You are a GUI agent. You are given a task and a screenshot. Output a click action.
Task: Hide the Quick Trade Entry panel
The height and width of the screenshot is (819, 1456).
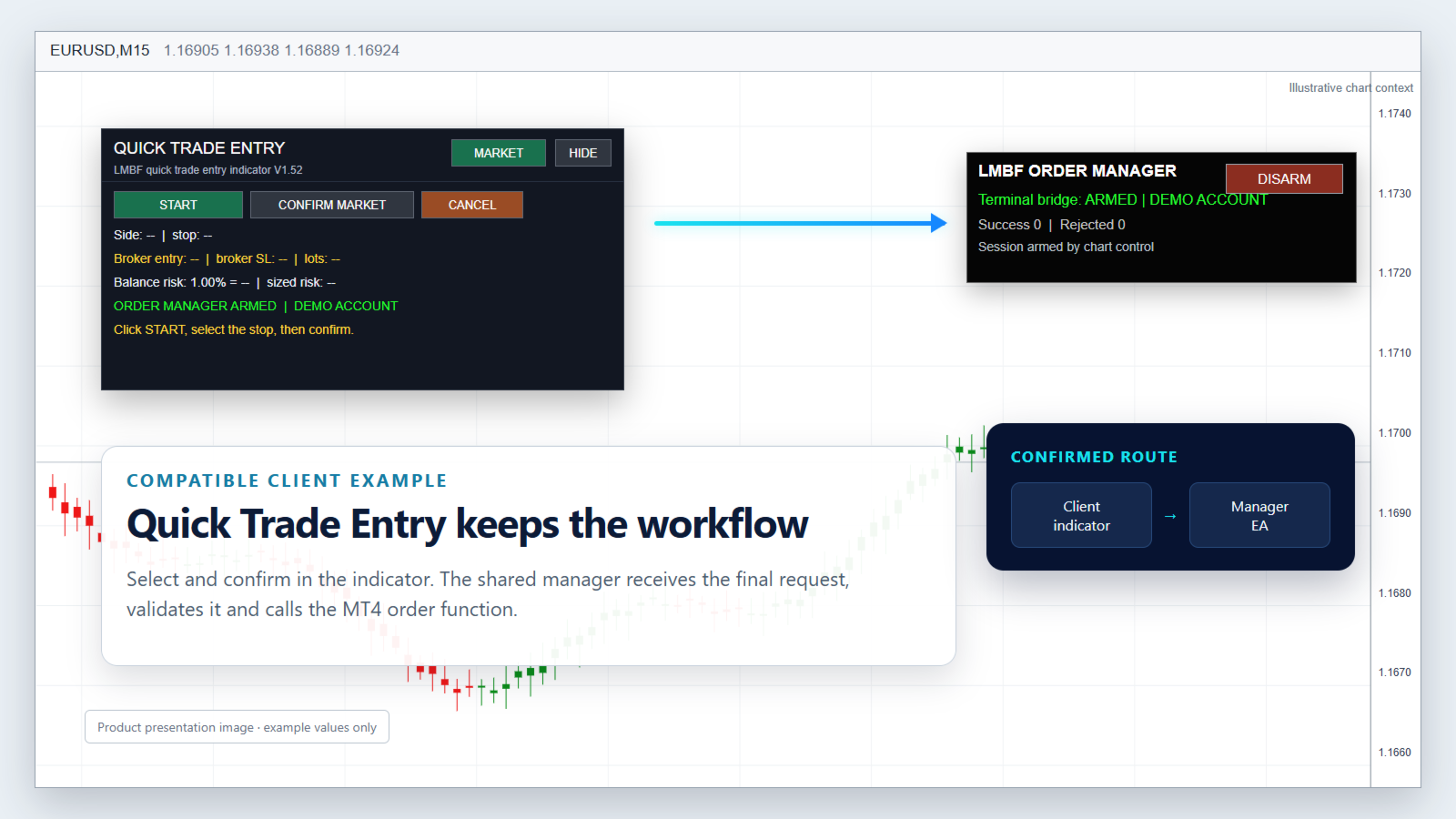(583, 153)
